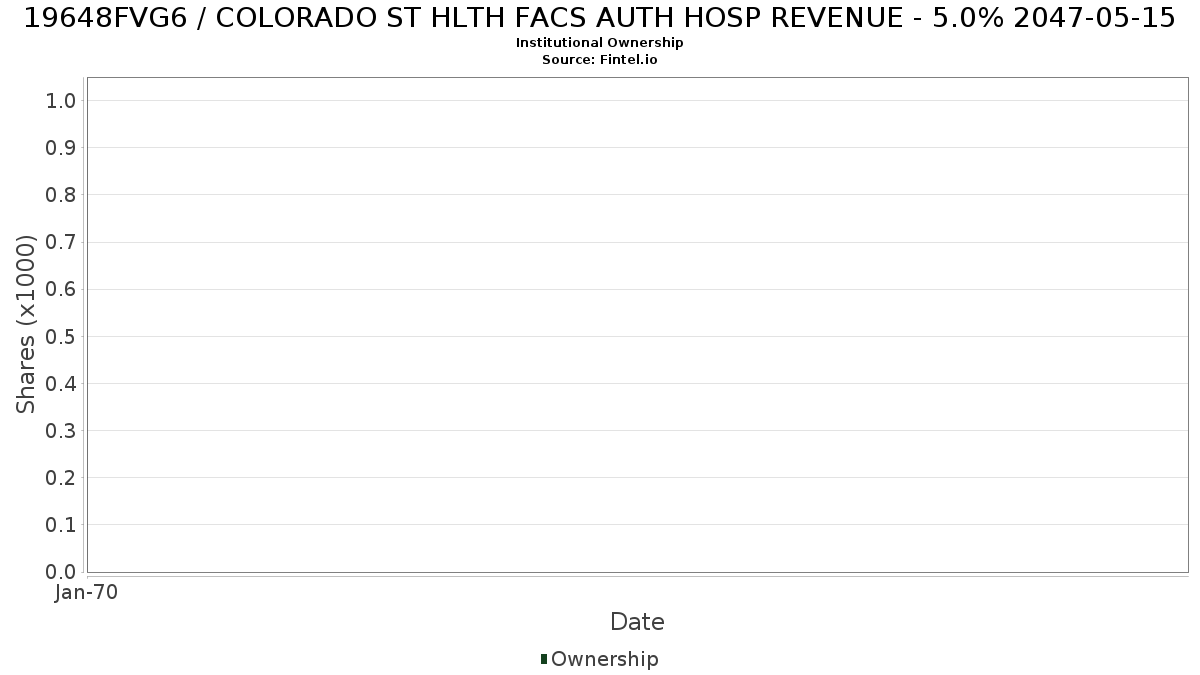Click the 0.8 y-axis tick label
This screenshot has width=1200, height=675.
coord(61,194)
